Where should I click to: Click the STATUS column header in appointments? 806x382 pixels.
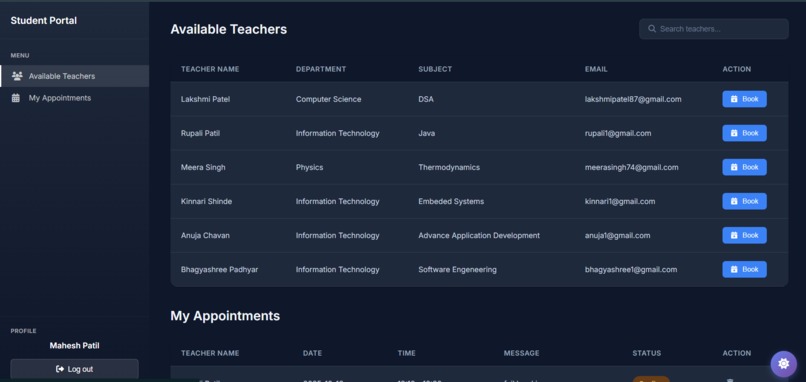pyautogui.click(x=647, y=353)
